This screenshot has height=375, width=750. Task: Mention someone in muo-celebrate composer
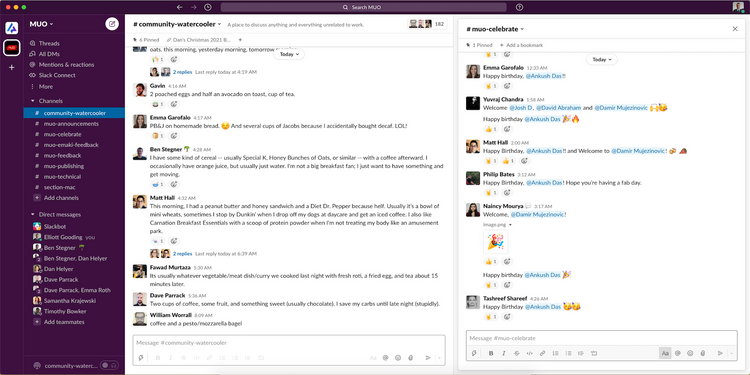coord(677,353)
